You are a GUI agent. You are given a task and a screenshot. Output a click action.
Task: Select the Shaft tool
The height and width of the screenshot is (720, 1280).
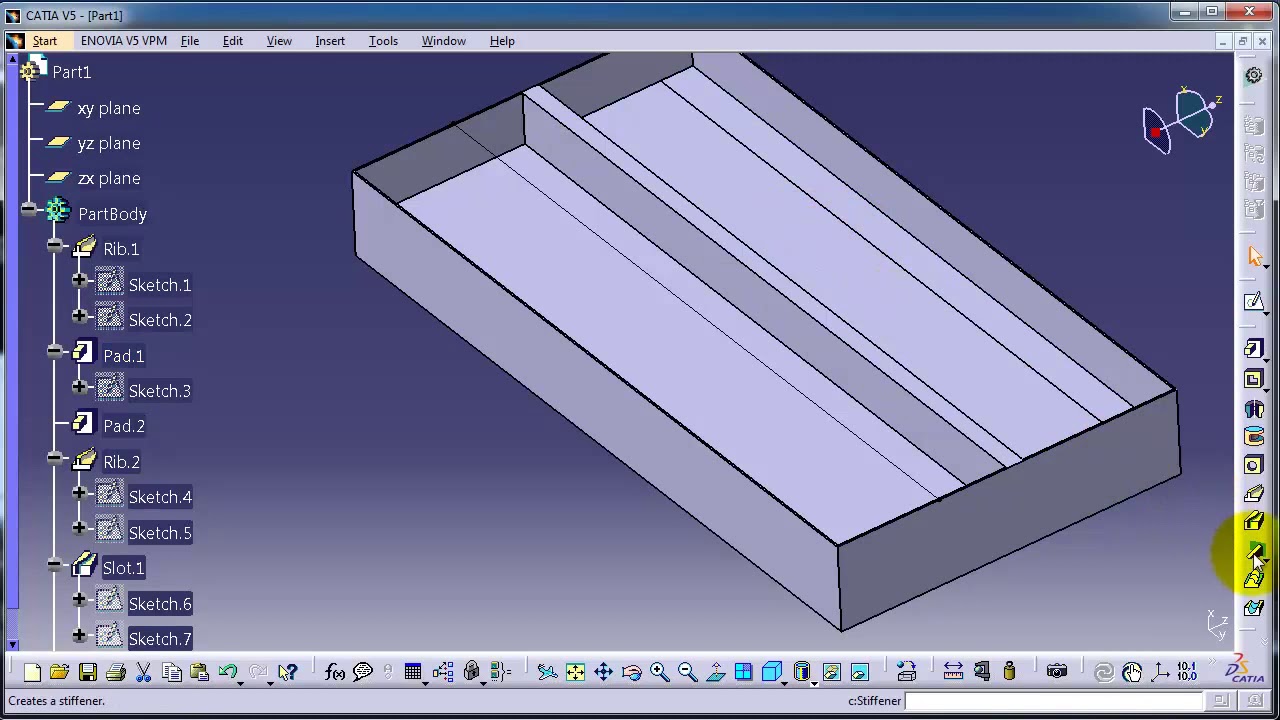[1254, 409]
